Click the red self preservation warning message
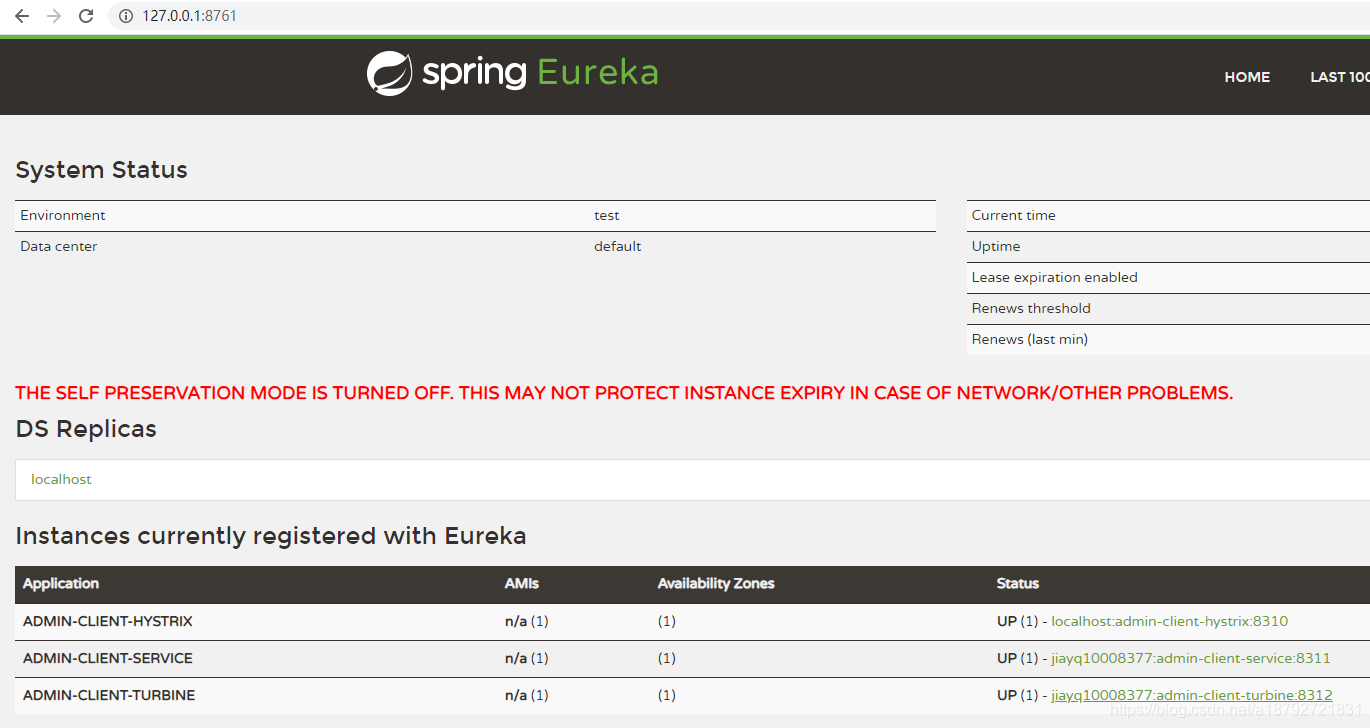1370x728 pixels. (624, 393)
